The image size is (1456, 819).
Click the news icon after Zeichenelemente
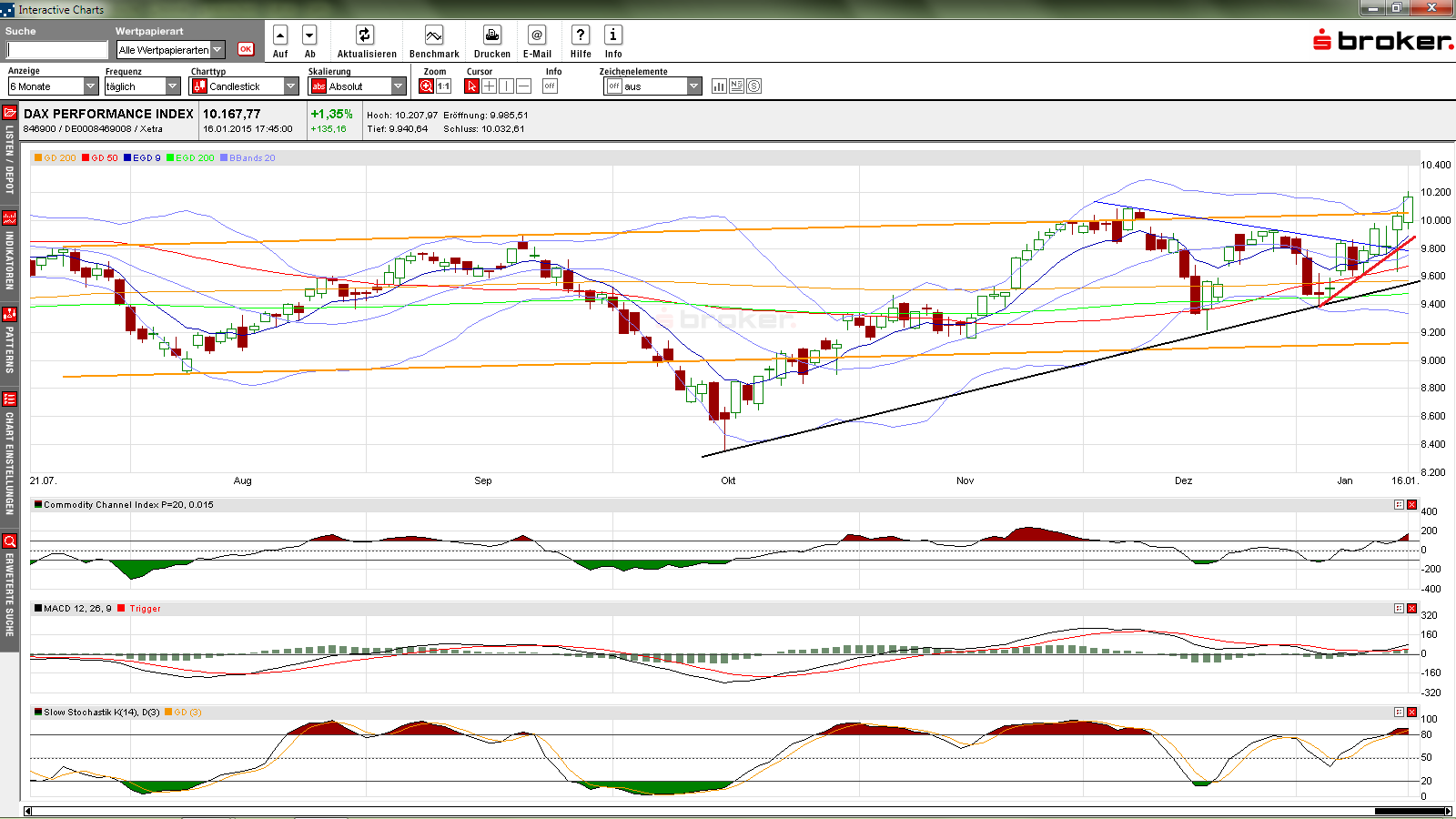[x=737, y=86]
